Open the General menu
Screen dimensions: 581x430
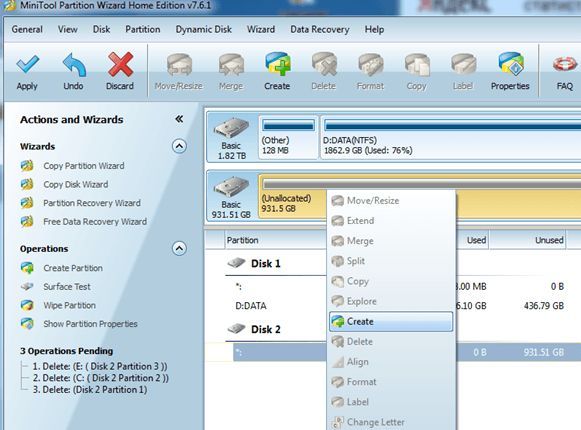tap(27, 29)
